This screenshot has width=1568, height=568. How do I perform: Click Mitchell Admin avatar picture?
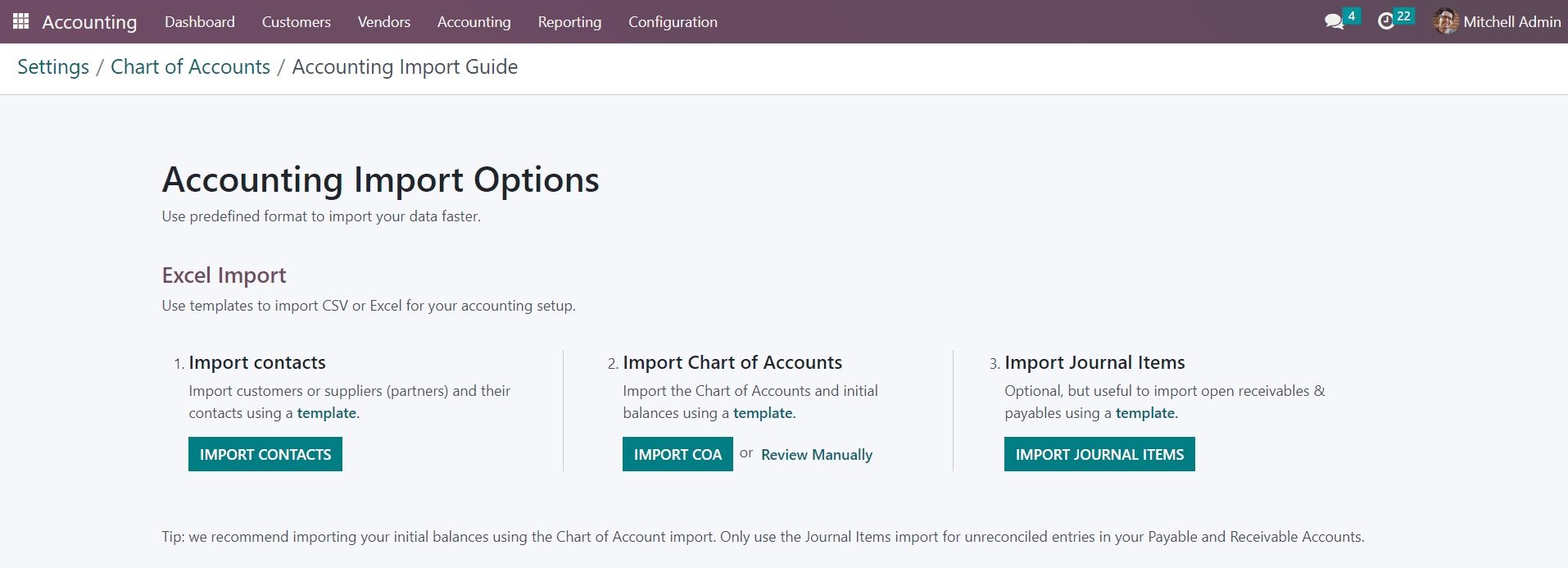pos(1446,22)
